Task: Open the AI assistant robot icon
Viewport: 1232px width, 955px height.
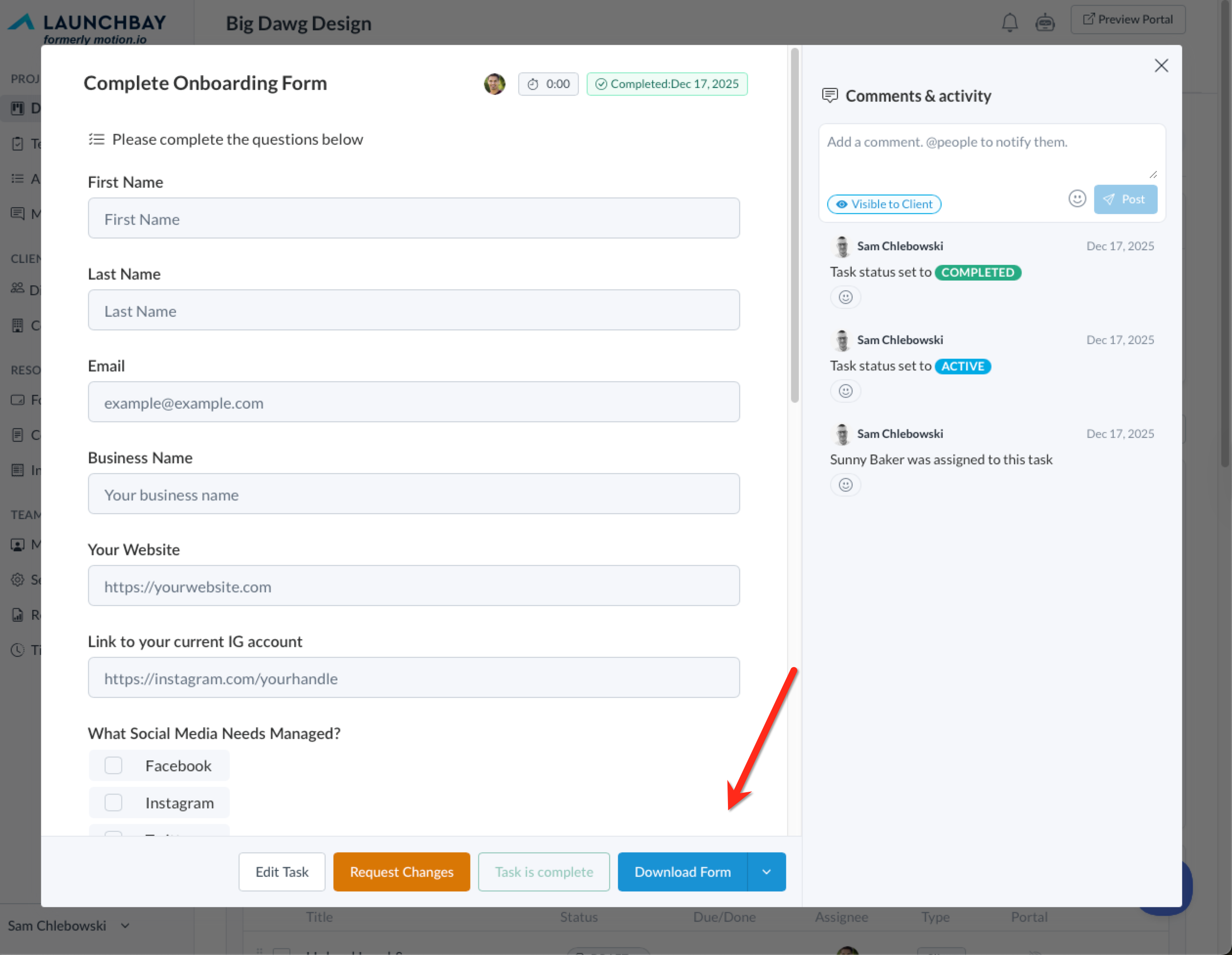Action: coord(1045,22)
